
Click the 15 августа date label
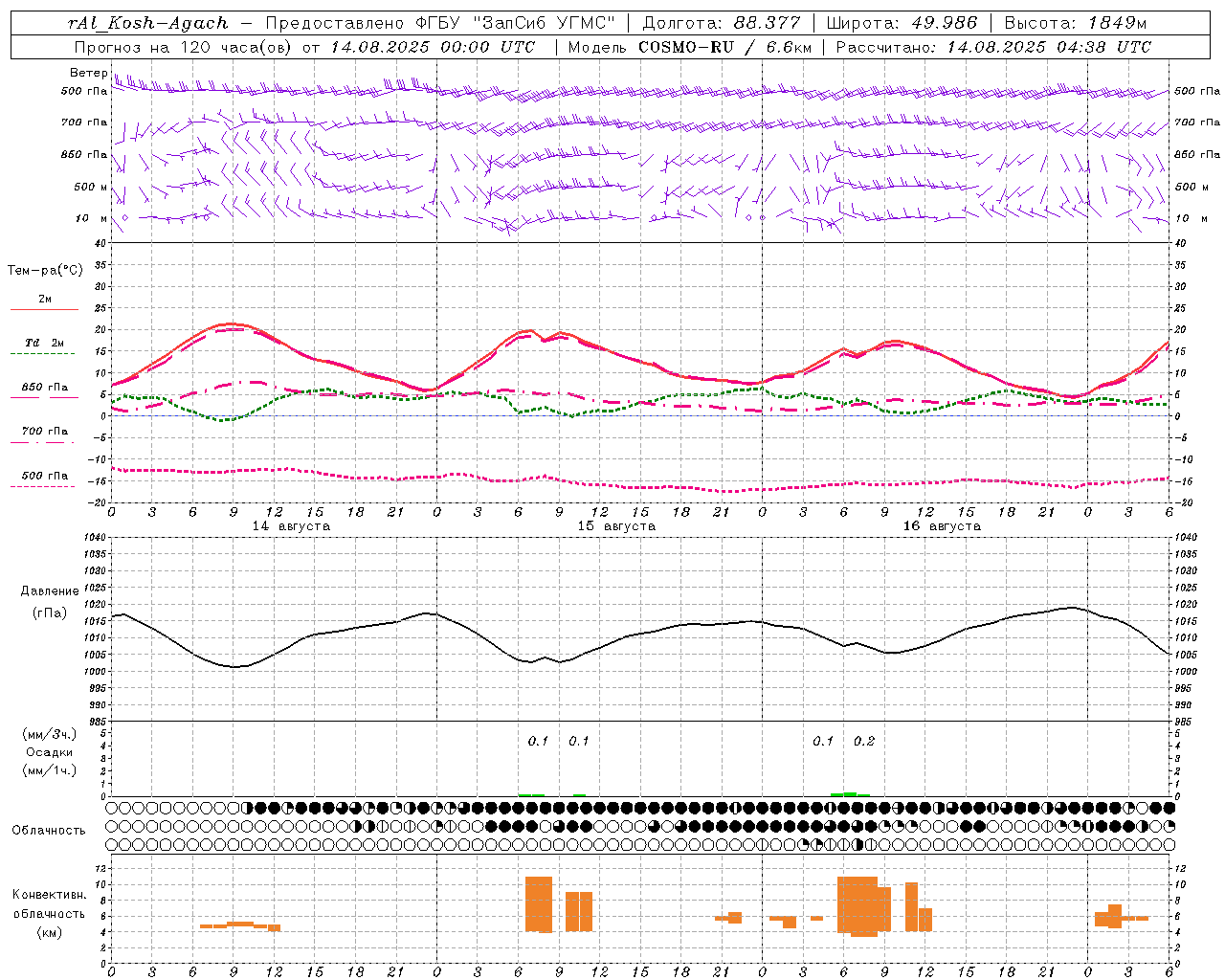[616, 526]
